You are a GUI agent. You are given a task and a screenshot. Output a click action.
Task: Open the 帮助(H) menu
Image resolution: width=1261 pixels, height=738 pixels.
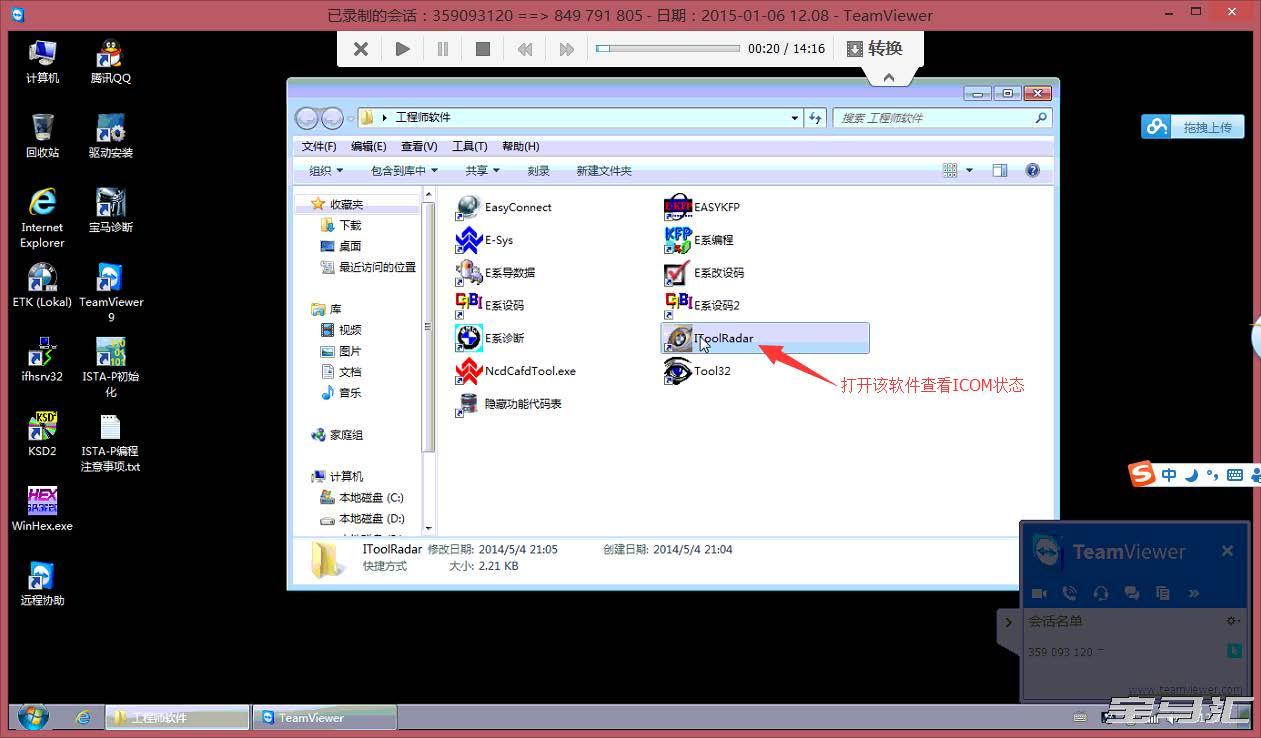click(520, 146)
